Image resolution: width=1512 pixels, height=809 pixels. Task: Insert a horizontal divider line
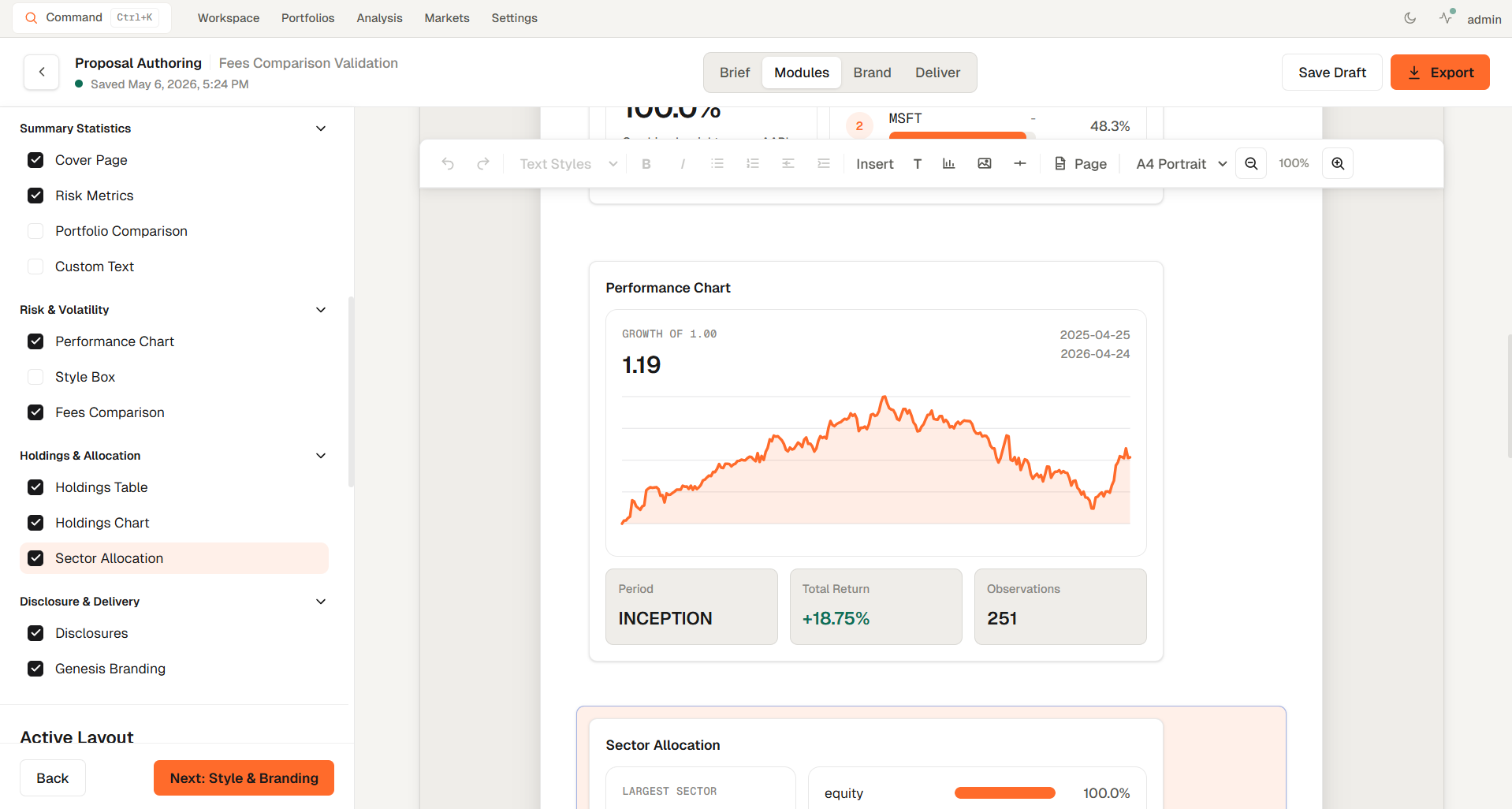pyautogui.click(x=1020, y=164)
